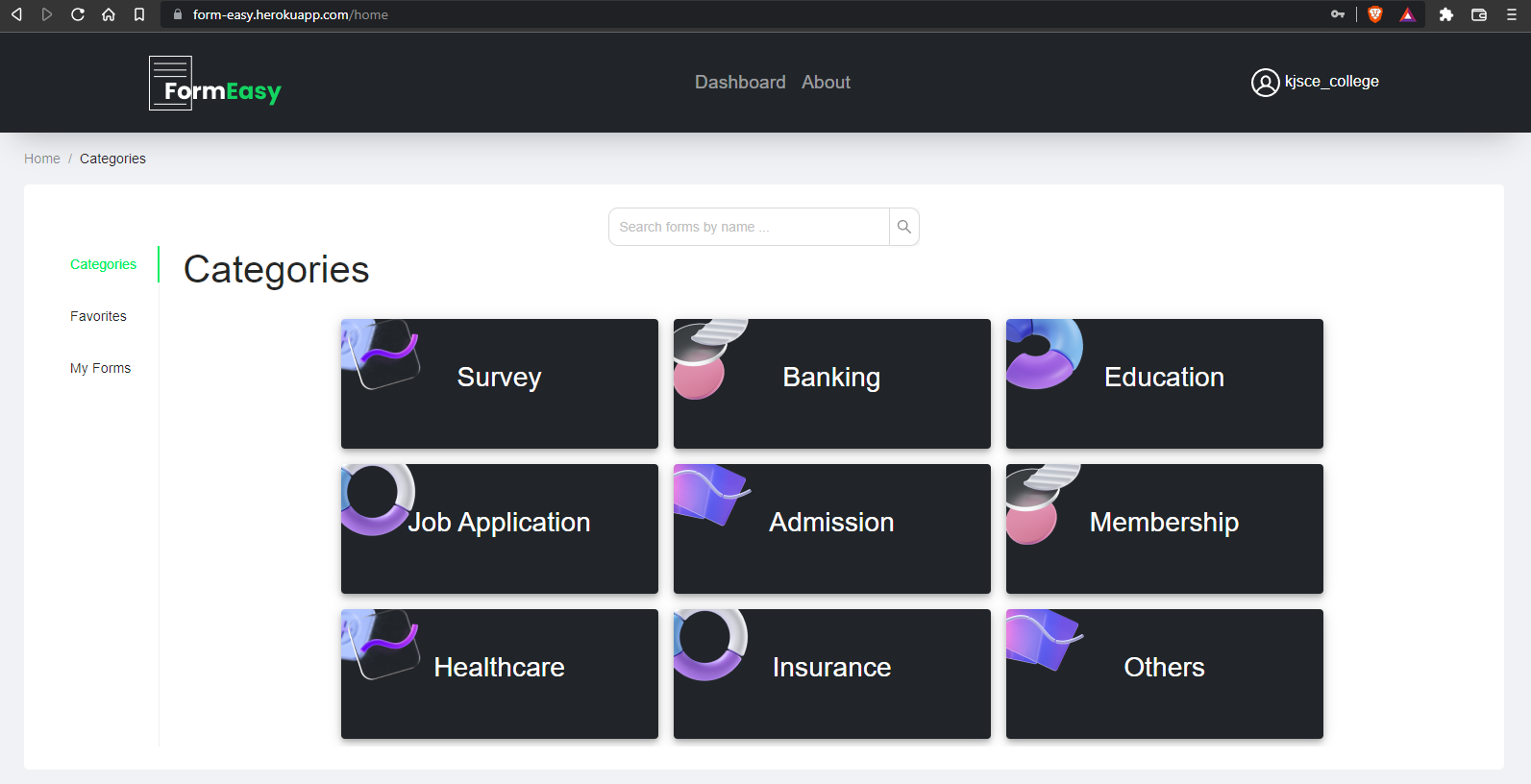1531x784 pixels.
Task: Open the Admission category label
Action: [x=831, y=523]
